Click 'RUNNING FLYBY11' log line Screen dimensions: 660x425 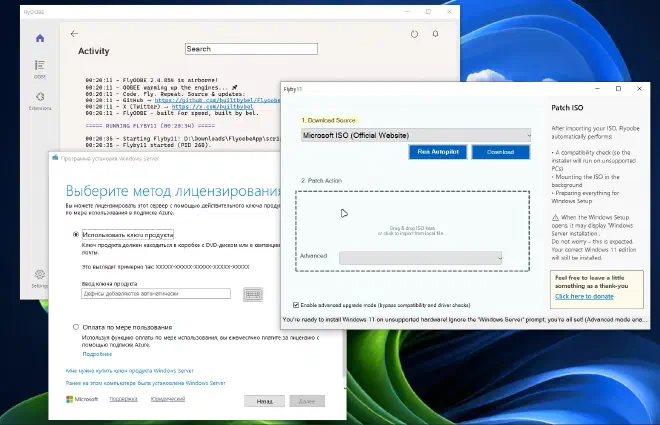150,126
